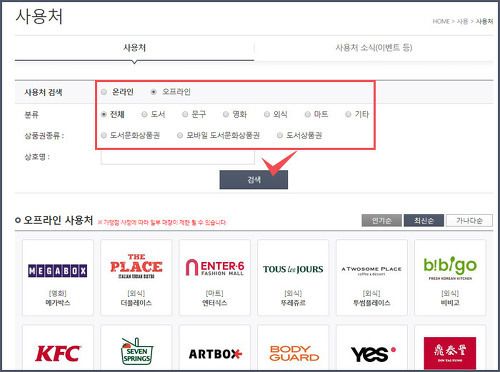The width and height of the screenshot is (500, 372).
Task: Choose the 문구 category radio
Action: tap(185, 114)
